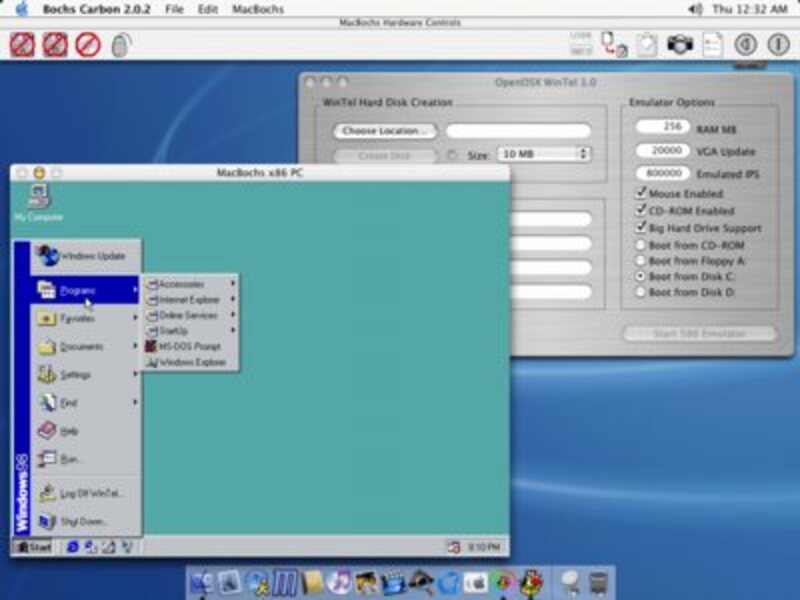The height and width of the screenshot is (600, 800).
Task: Click the USER button in hardware controls
Action: point(581,36)
